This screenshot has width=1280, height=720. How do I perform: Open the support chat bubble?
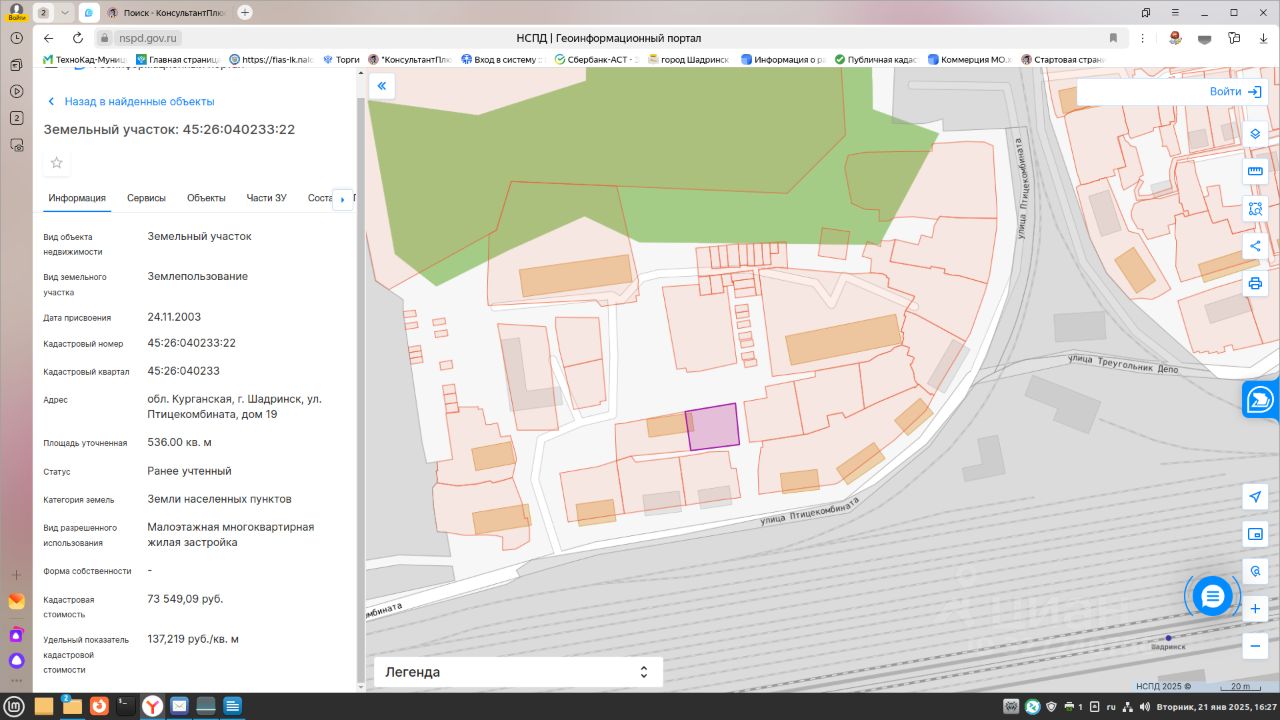coord(1212,597)
